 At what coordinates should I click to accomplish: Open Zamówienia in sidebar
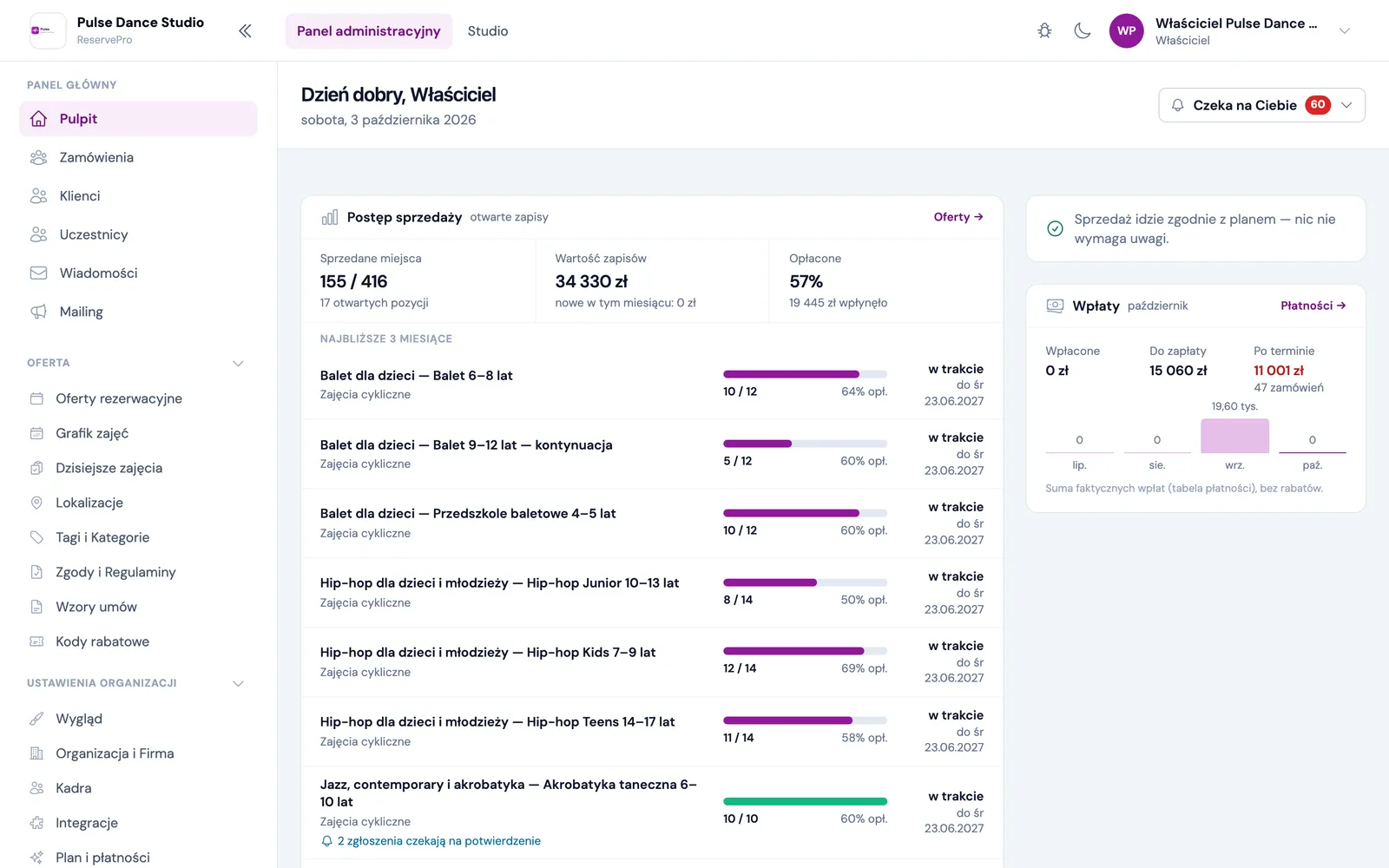pyautogui.click(x=138, y=157)
